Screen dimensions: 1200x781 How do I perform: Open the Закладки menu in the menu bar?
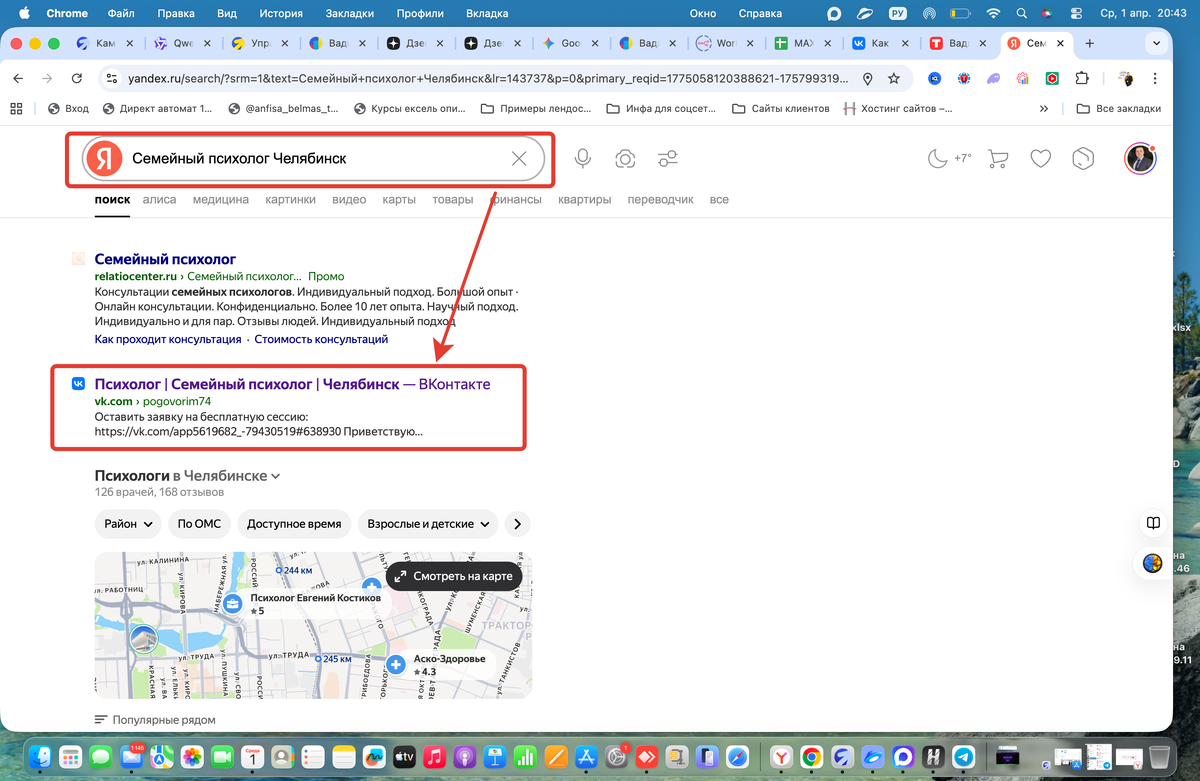(x=350, y=13)
